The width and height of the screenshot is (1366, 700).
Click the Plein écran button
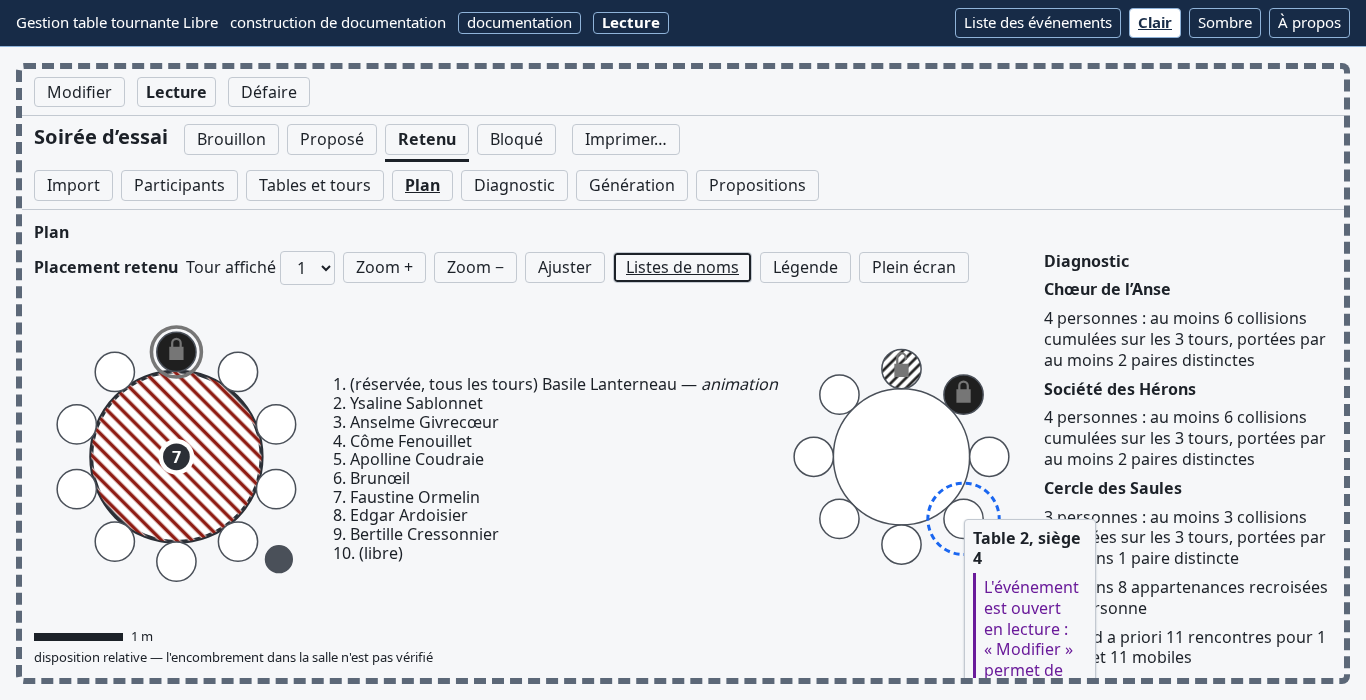pyautogui.click(x=914, y=267)
